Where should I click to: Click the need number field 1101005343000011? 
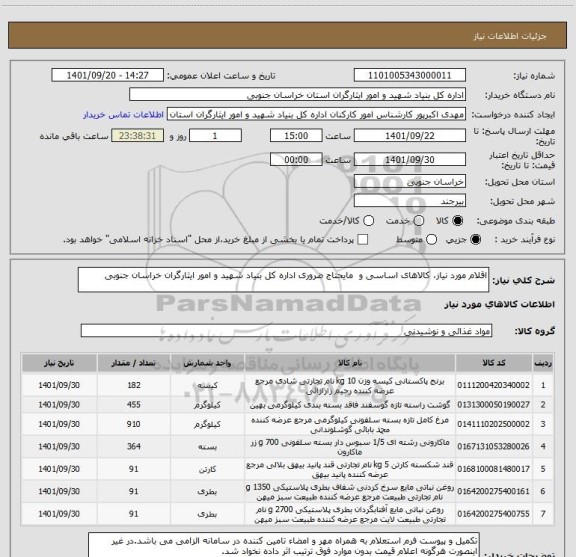pos(410,75)
